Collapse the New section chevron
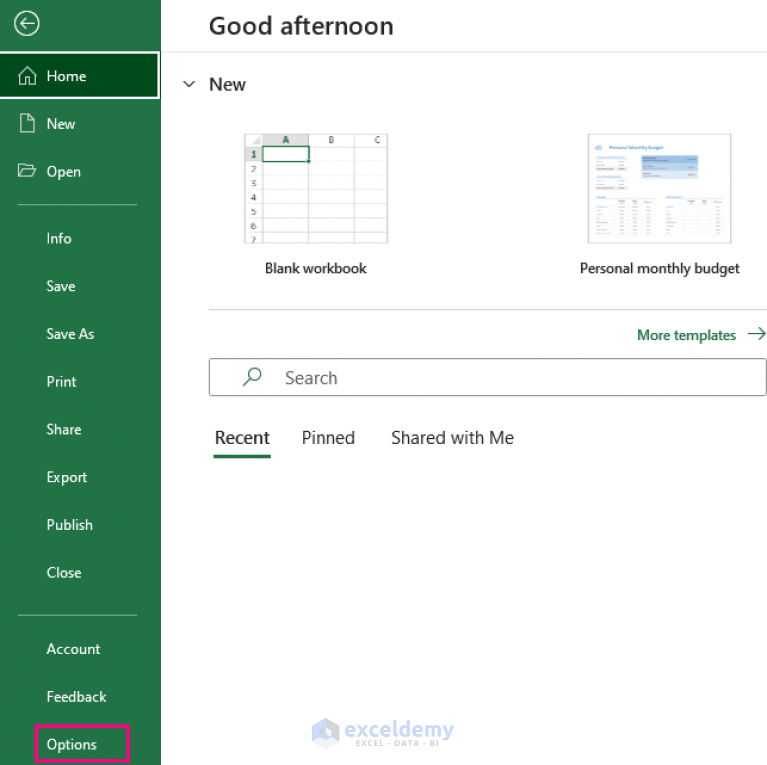This screenshot has height=765, width=767. click(x=189, y=84)
